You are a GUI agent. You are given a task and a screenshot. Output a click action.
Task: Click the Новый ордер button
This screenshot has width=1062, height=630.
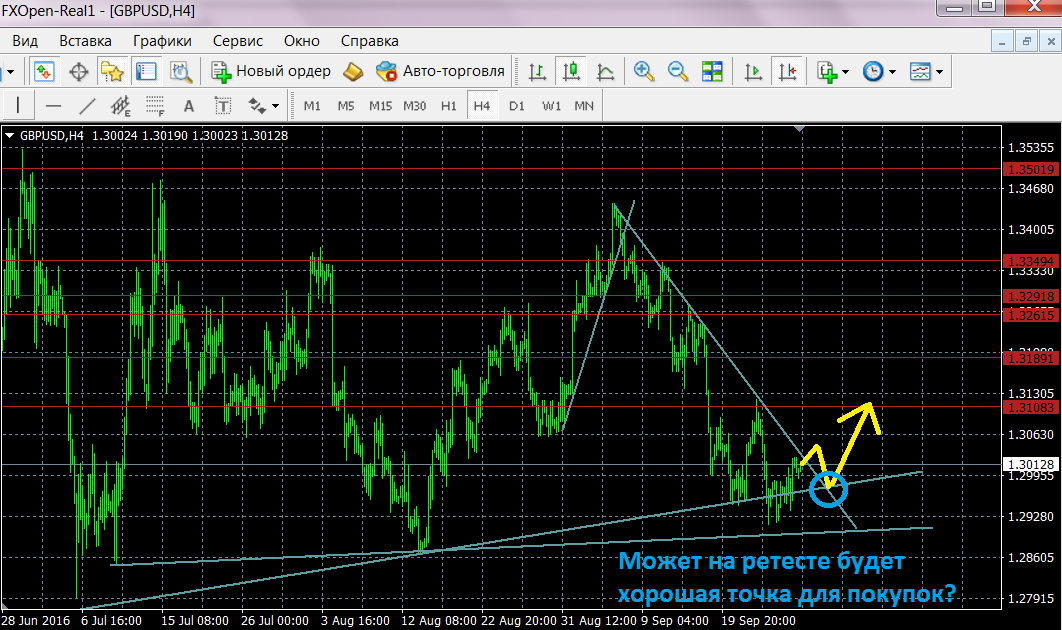click(271, 71)
